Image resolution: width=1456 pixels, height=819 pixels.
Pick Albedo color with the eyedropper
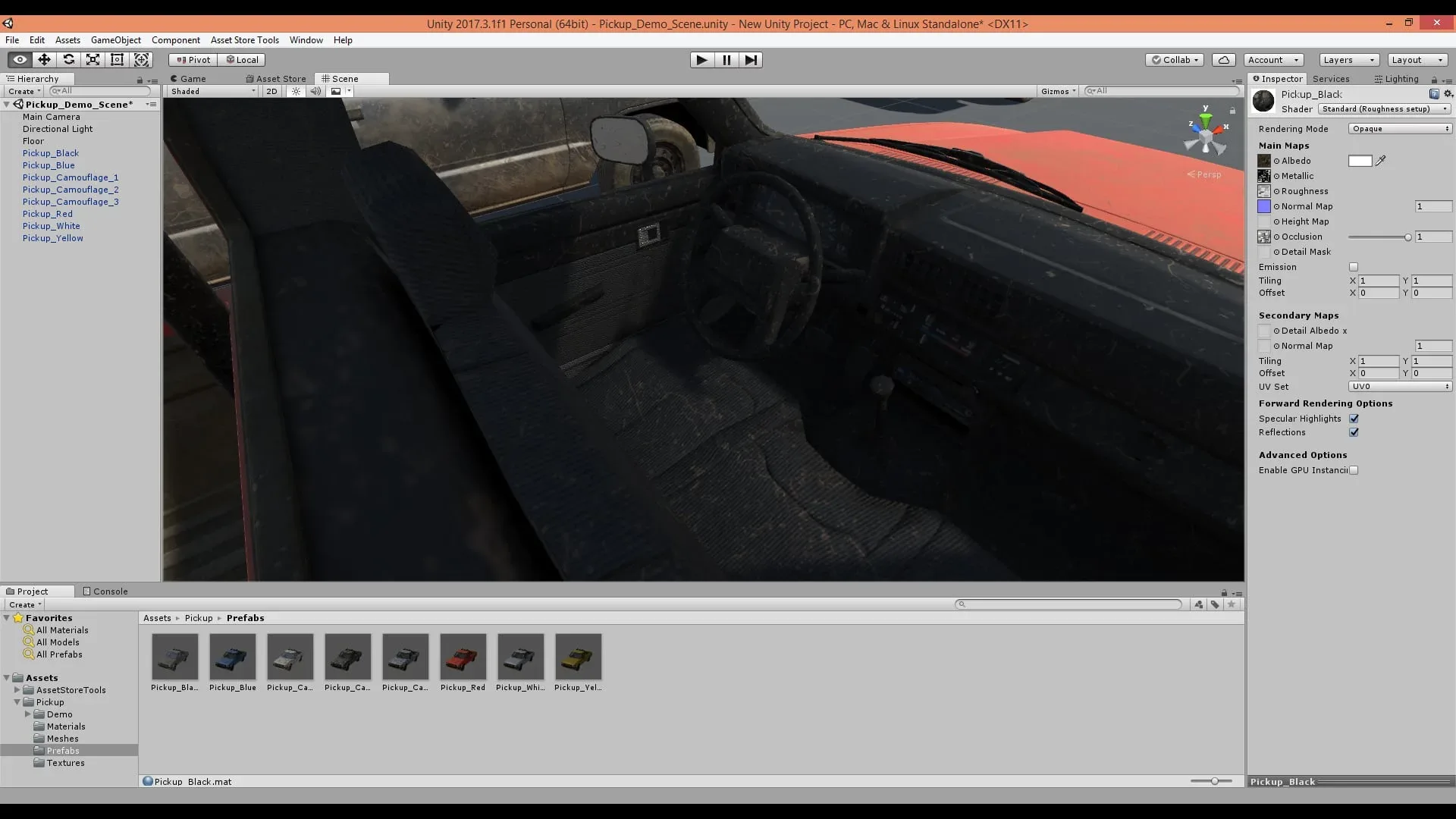(x=1380, y=160)
